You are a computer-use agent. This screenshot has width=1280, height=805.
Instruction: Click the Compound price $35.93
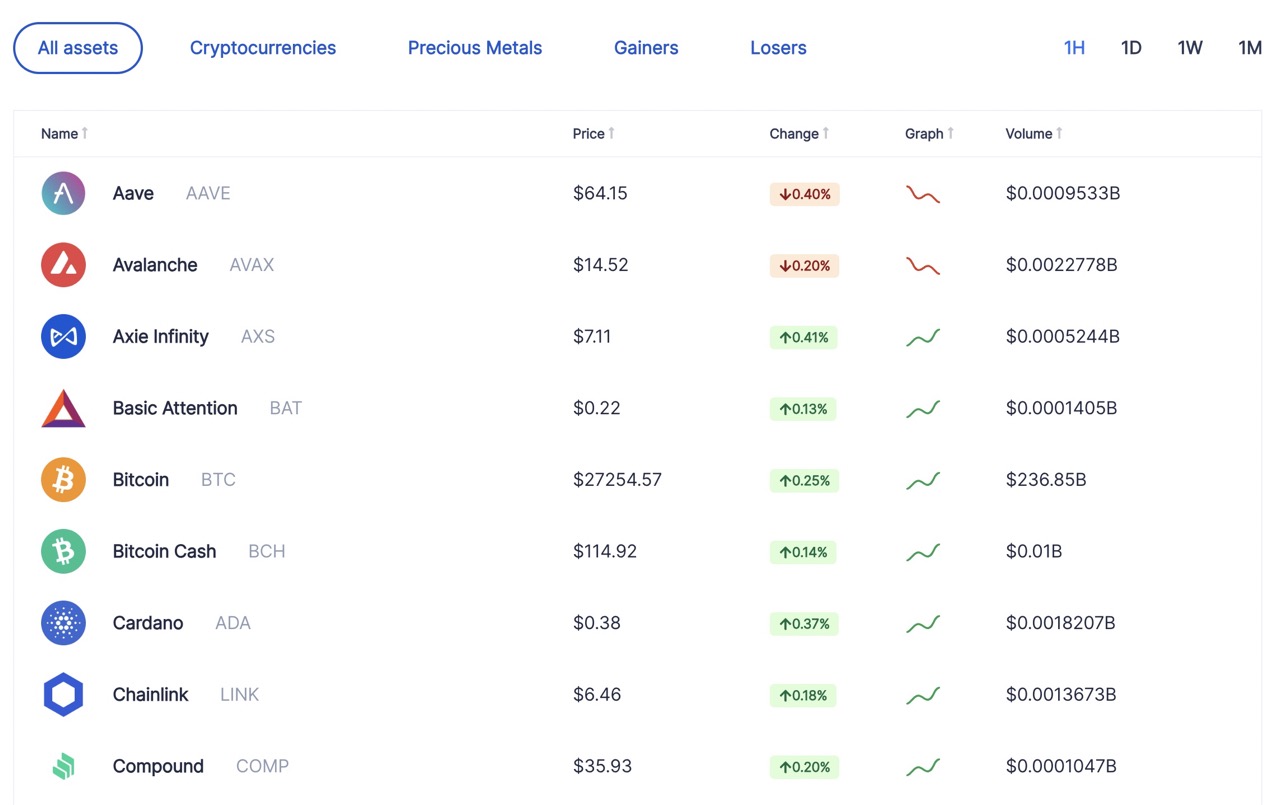pyautogui.click(x=603, y=767)
